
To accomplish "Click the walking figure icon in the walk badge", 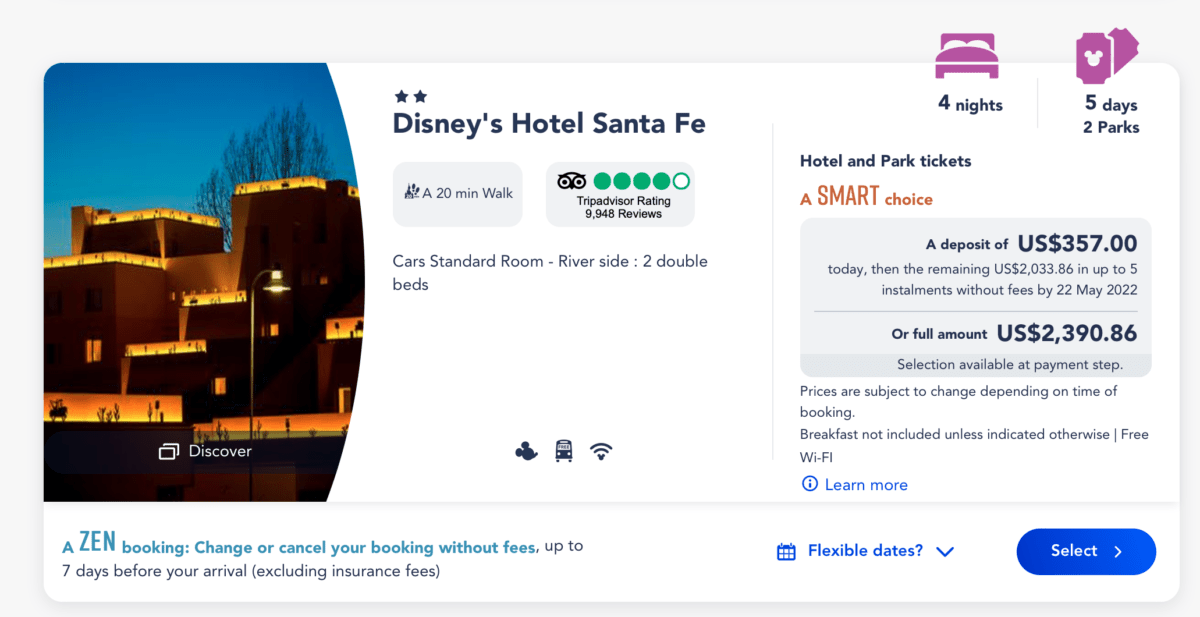I will (x=410, y=193).
